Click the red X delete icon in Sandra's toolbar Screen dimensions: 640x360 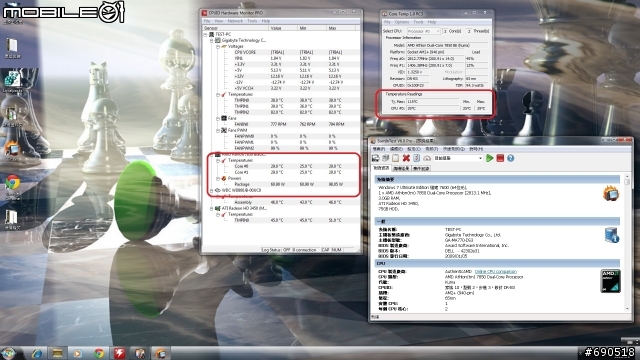coord(406,158)
